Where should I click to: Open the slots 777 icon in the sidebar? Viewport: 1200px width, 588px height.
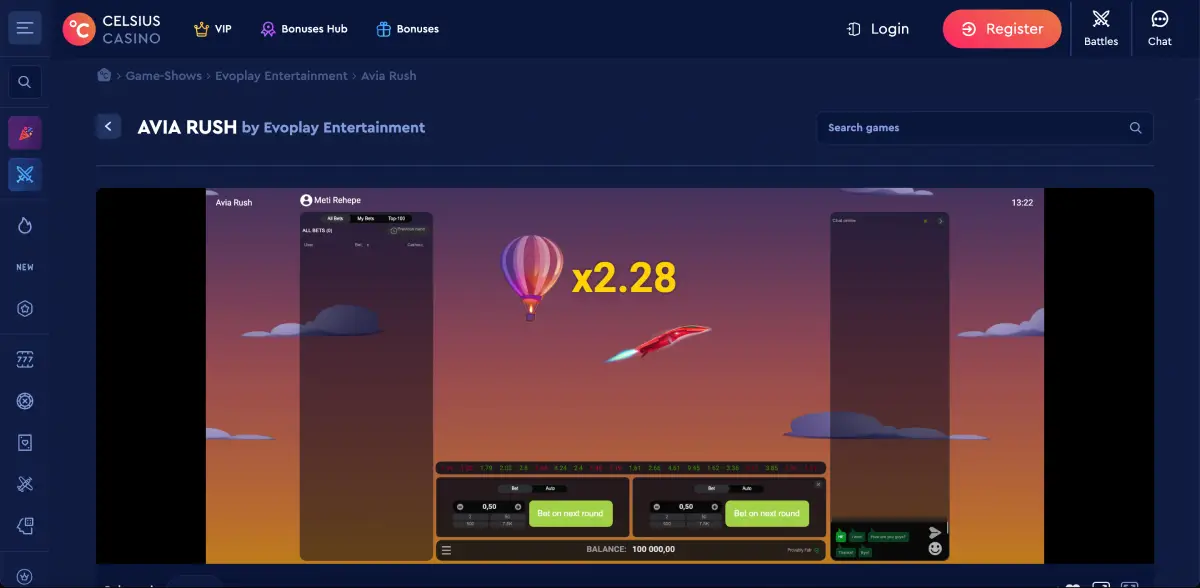pos(25,358)
